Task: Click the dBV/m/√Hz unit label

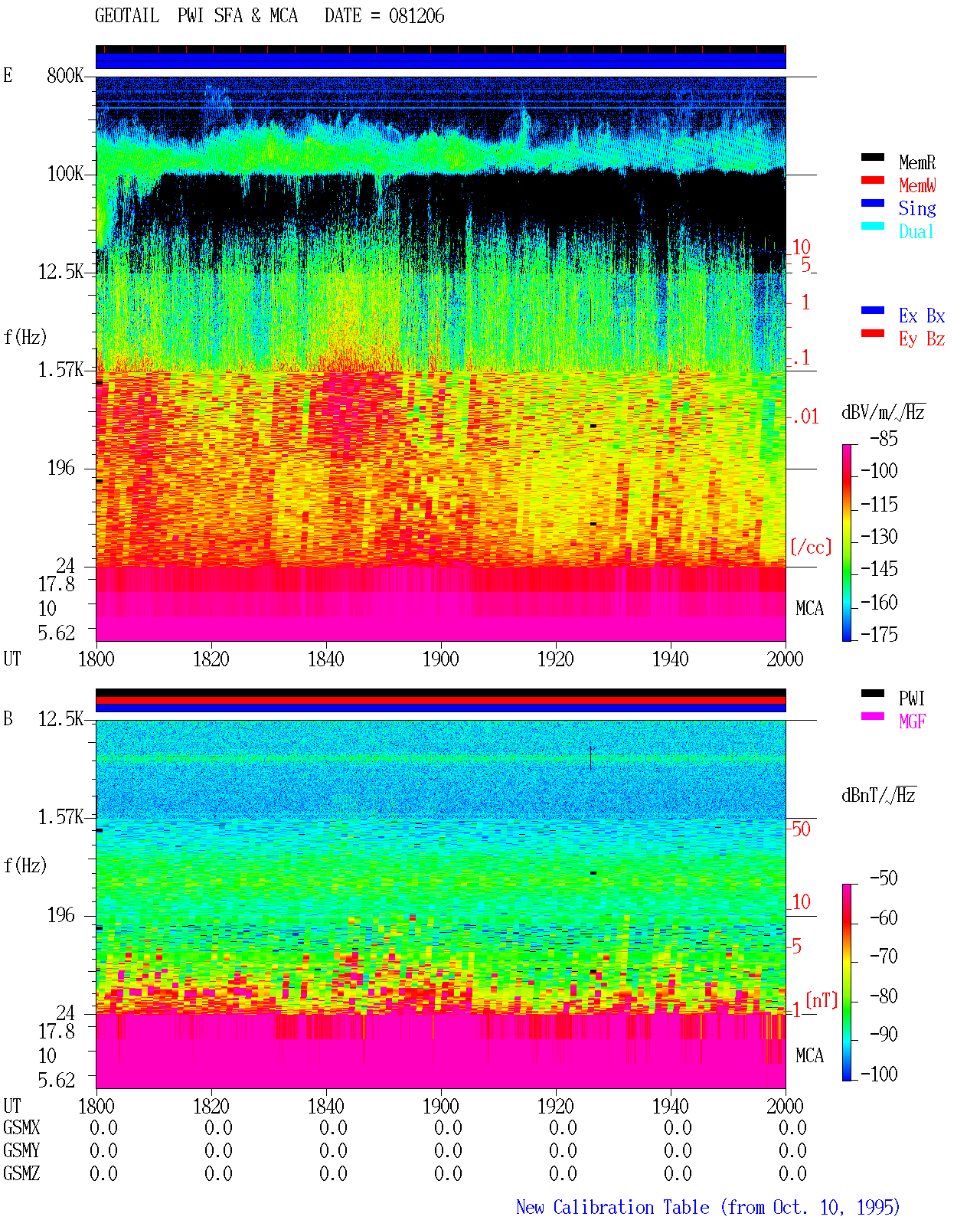Action: [884, 411]
